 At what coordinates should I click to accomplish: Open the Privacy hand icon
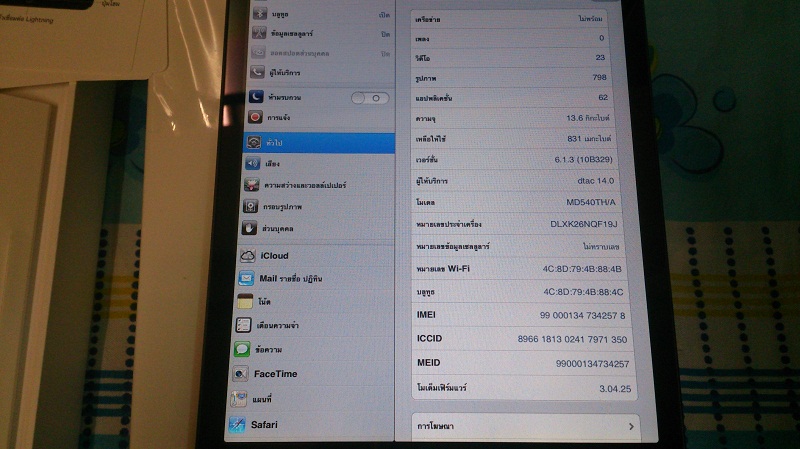249,228
